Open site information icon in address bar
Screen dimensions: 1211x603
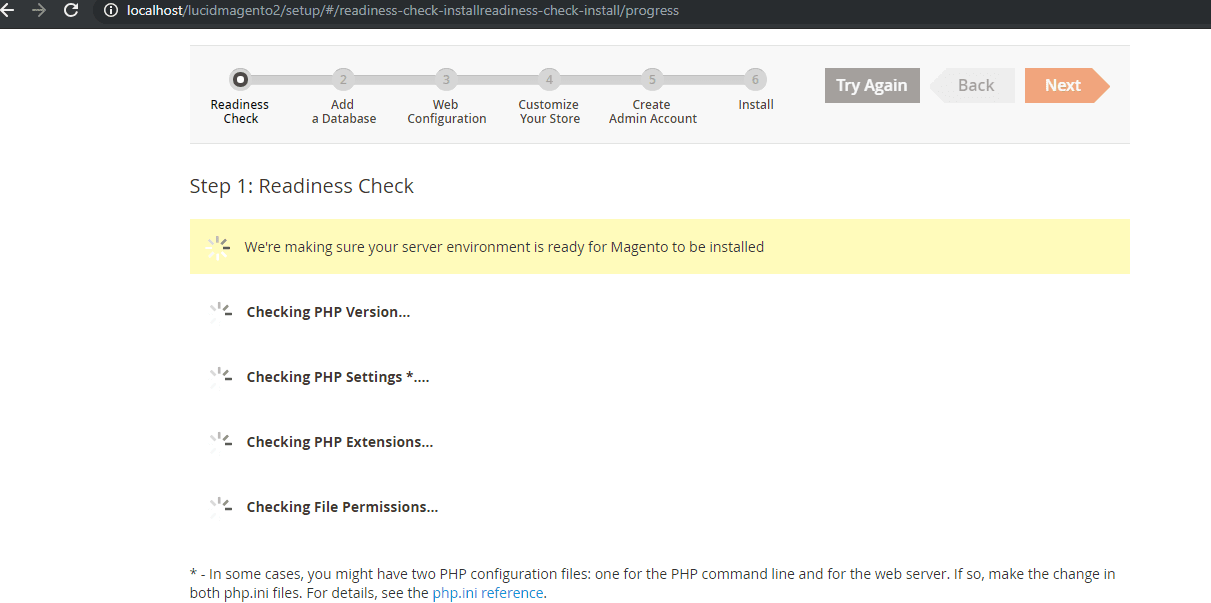click(112, 11)
